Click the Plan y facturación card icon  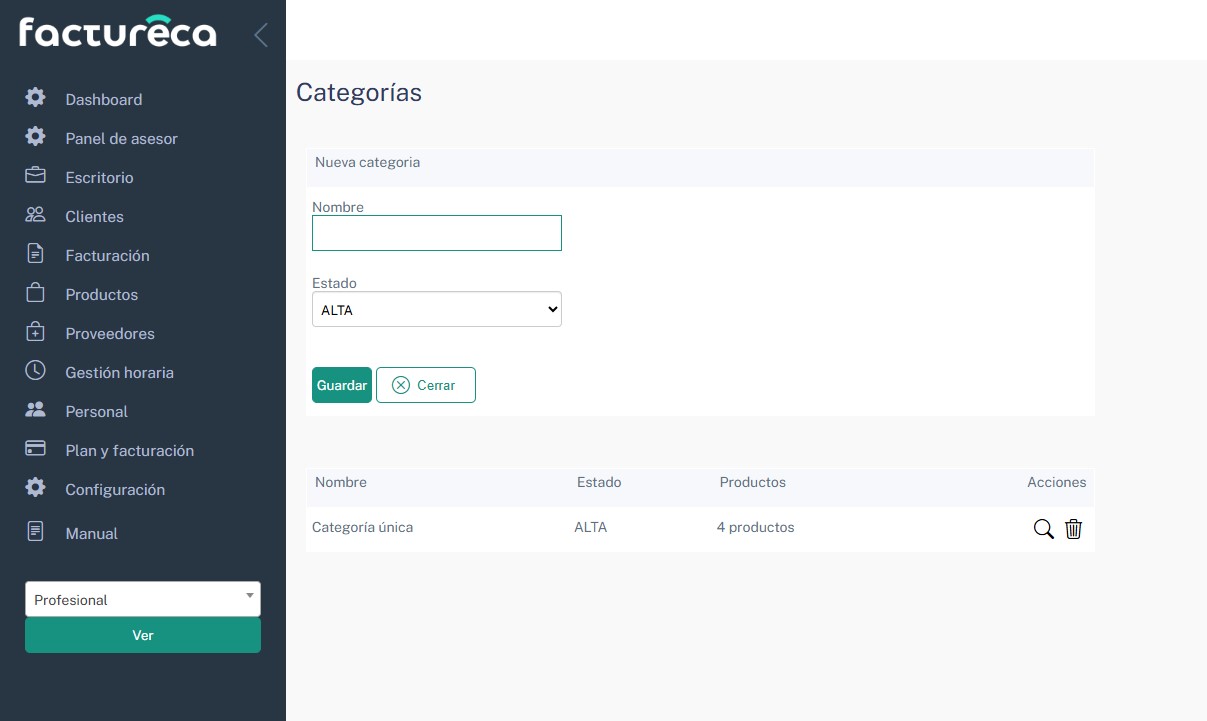click(35, 449)
